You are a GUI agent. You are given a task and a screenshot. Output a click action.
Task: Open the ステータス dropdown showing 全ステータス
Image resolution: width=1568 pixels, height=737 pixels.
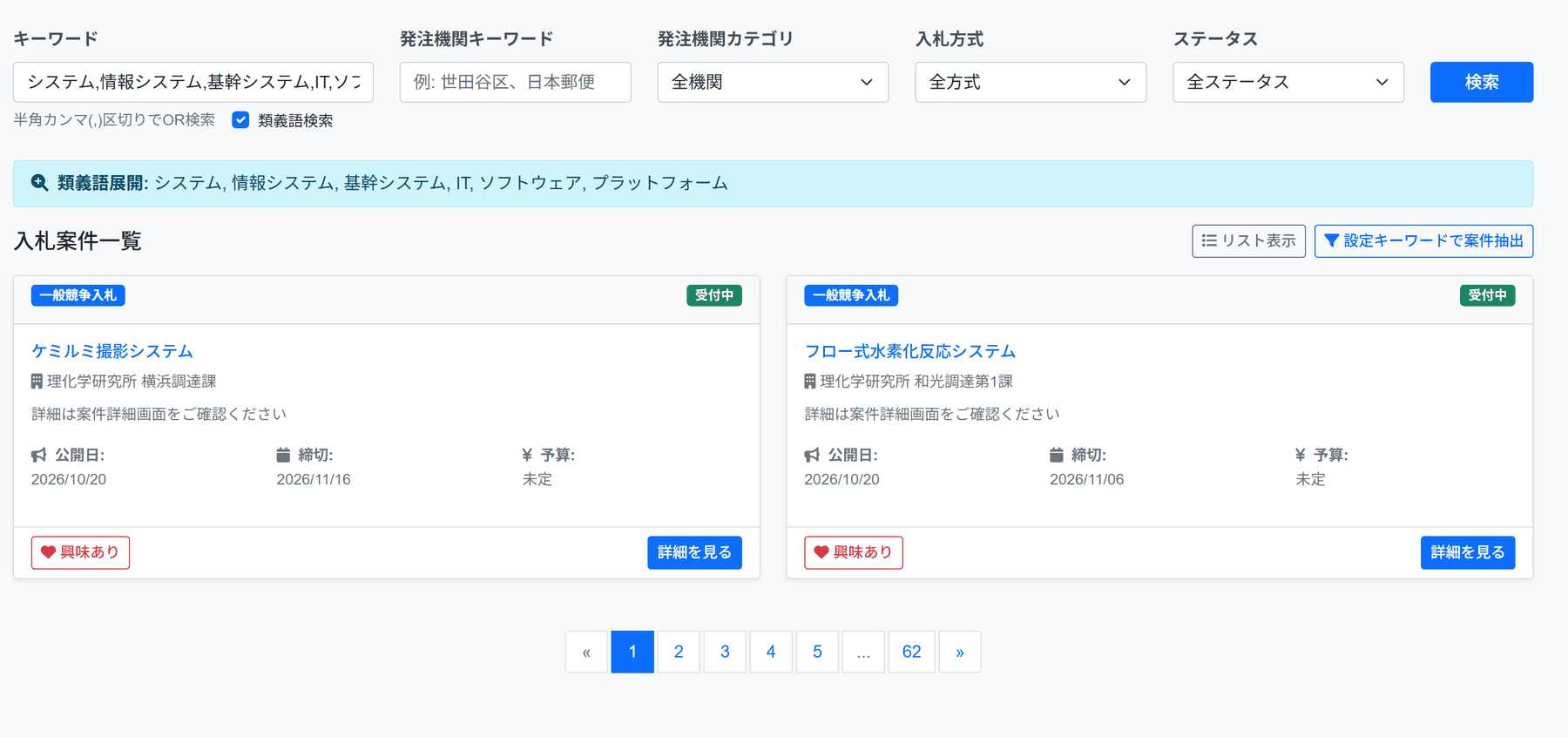tap(1288, 82)
